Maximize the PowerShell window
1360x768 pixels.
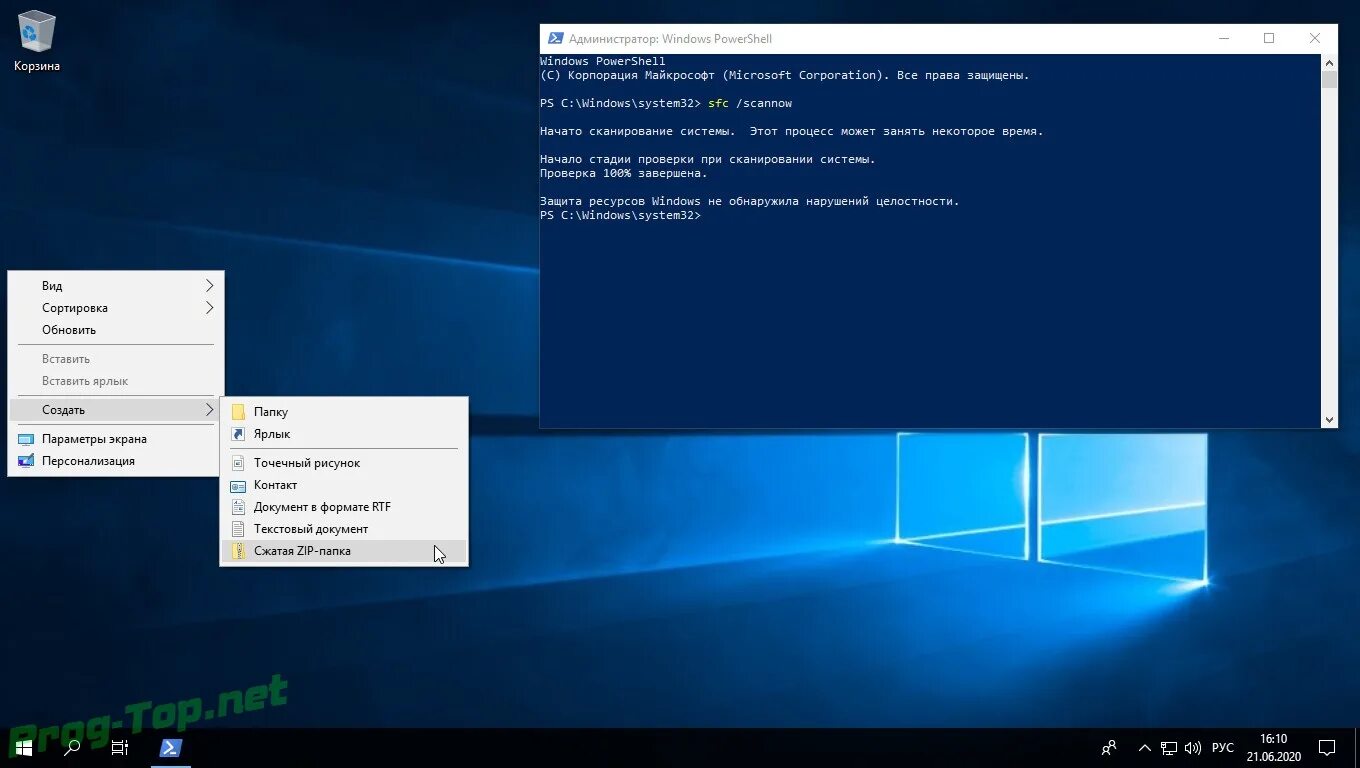(x=1269, y=39)
